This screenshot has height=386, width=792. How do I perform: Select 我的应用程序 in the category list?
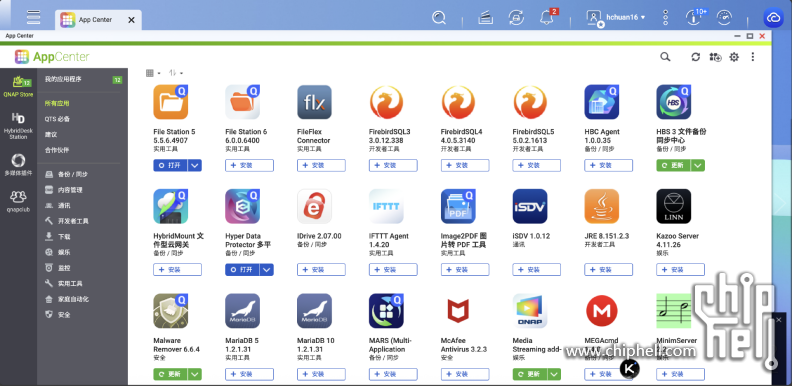point(82,79)
